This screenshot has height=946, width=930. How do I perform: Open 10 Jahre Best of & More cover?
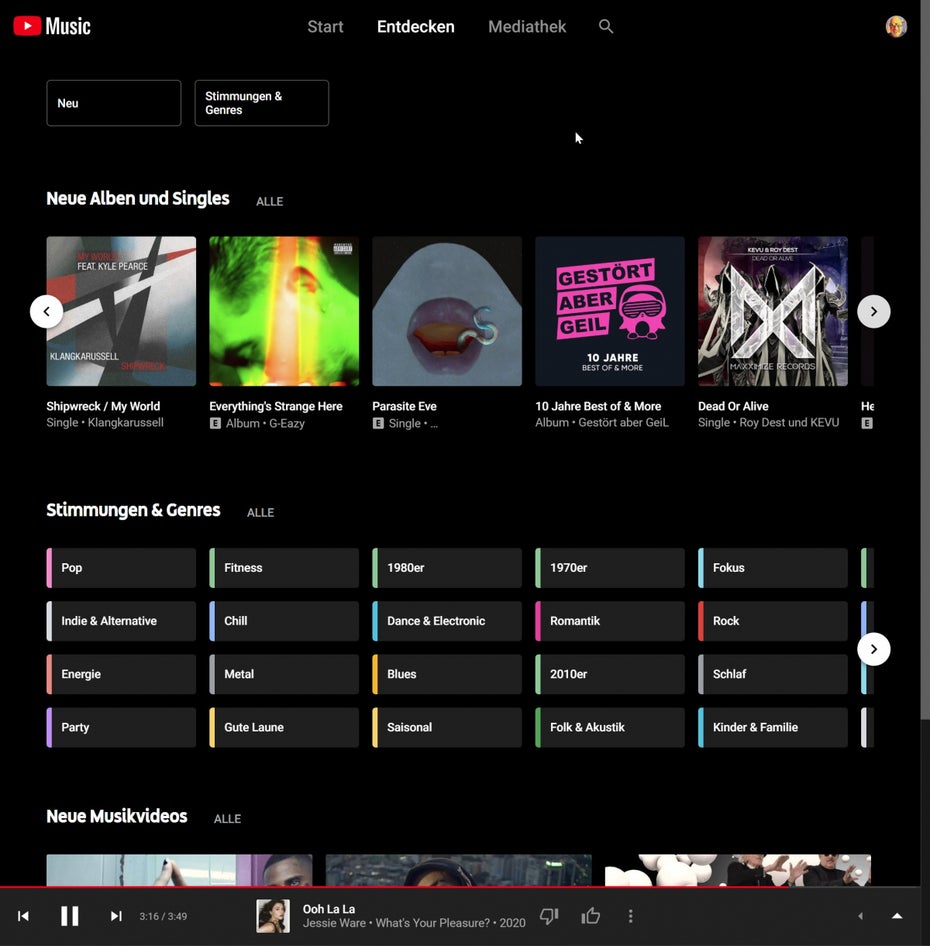coord(610,311)
